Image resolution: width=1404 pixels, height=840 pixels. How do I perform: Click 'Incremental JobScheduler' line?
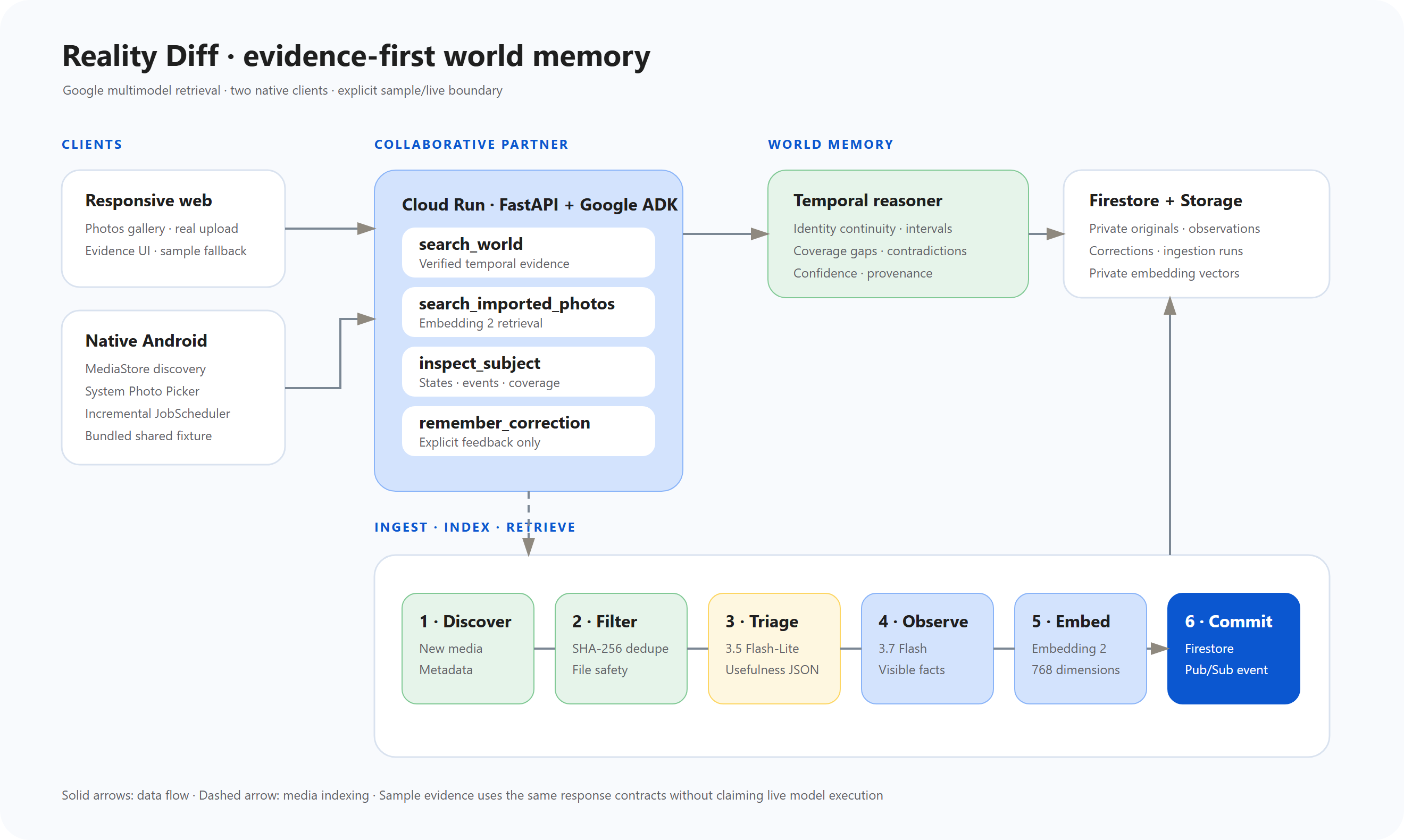[x=157, y=414]
